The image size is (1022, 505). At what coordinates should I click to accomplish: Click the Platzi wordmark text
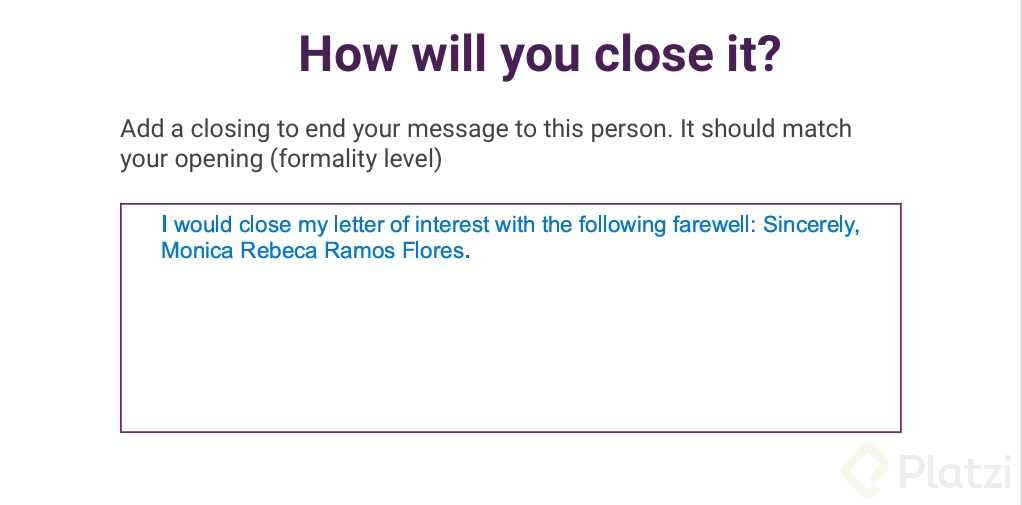point(956,472)
